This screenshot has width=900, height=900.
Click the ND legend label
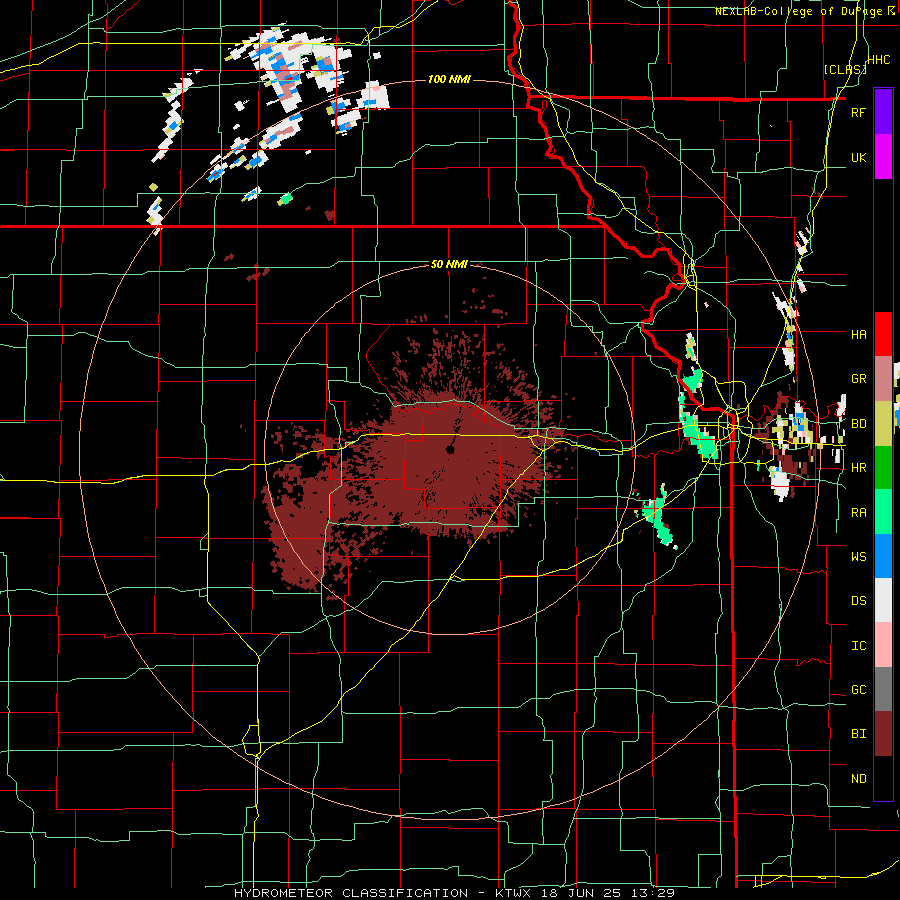(858, 779)
